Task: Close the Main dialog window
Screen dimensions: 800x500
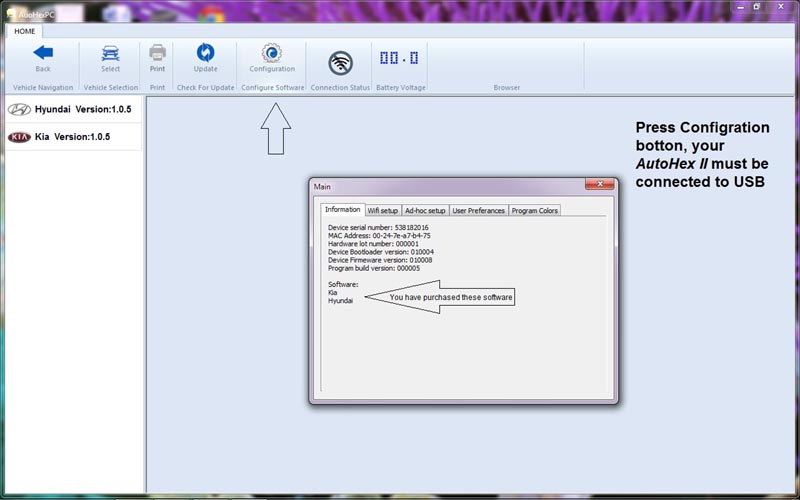Action: pyautogui.click(x=599, y=184)
